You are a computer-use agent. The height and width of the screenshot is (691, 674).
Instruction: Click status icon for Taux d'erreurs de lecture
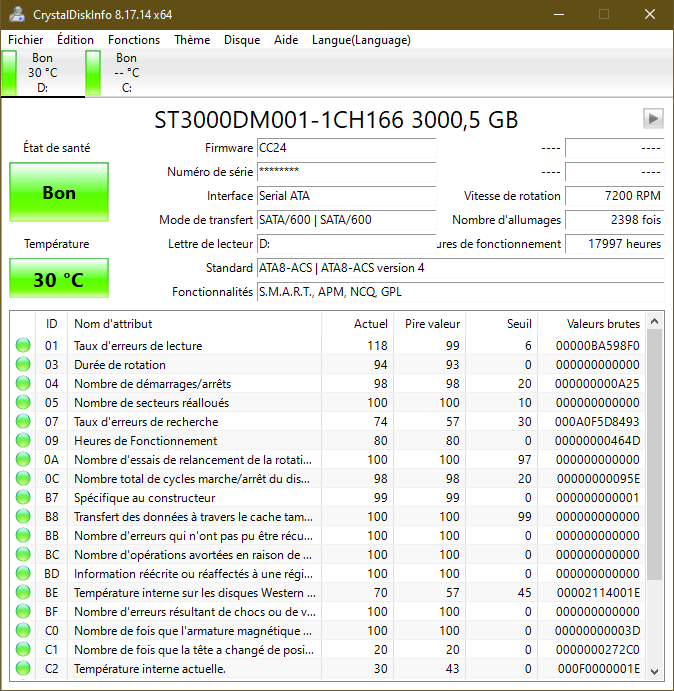22,346
